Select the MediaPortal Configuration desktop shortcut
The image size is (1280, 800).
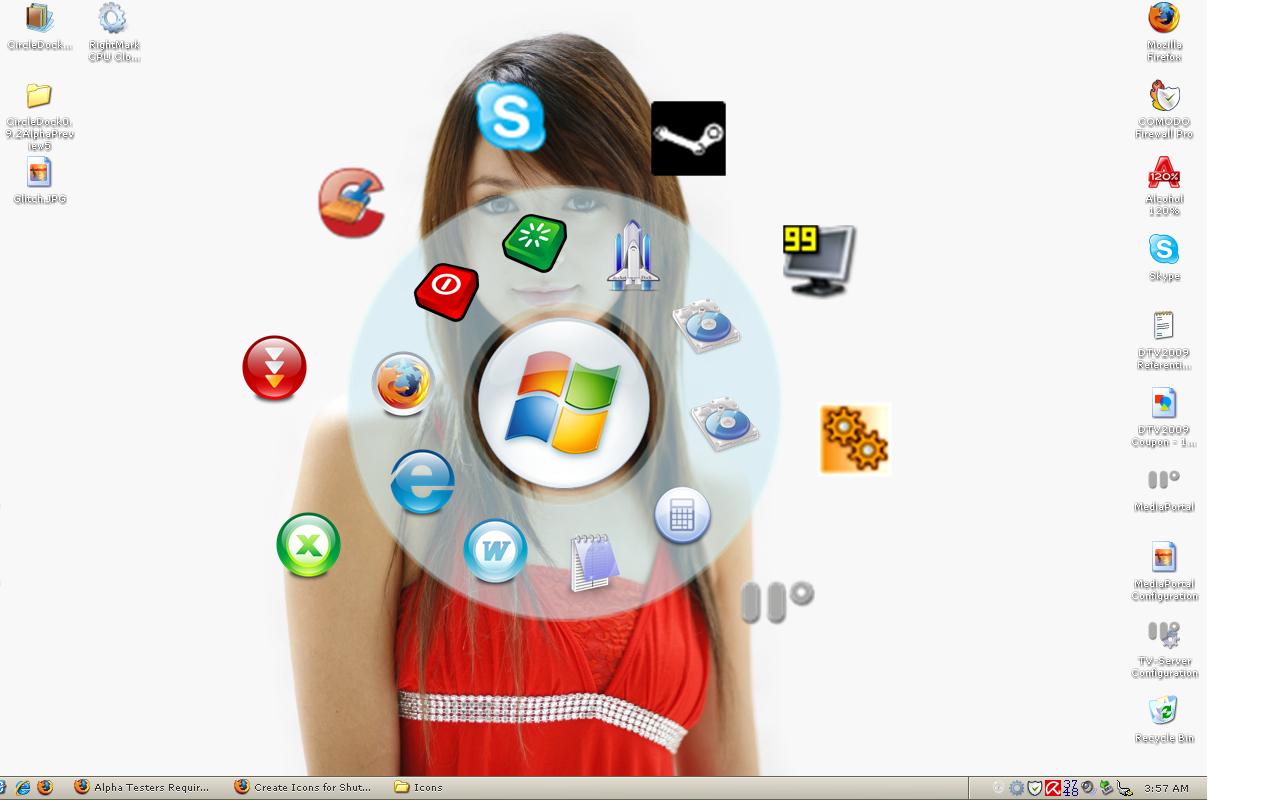(1164, 572)
